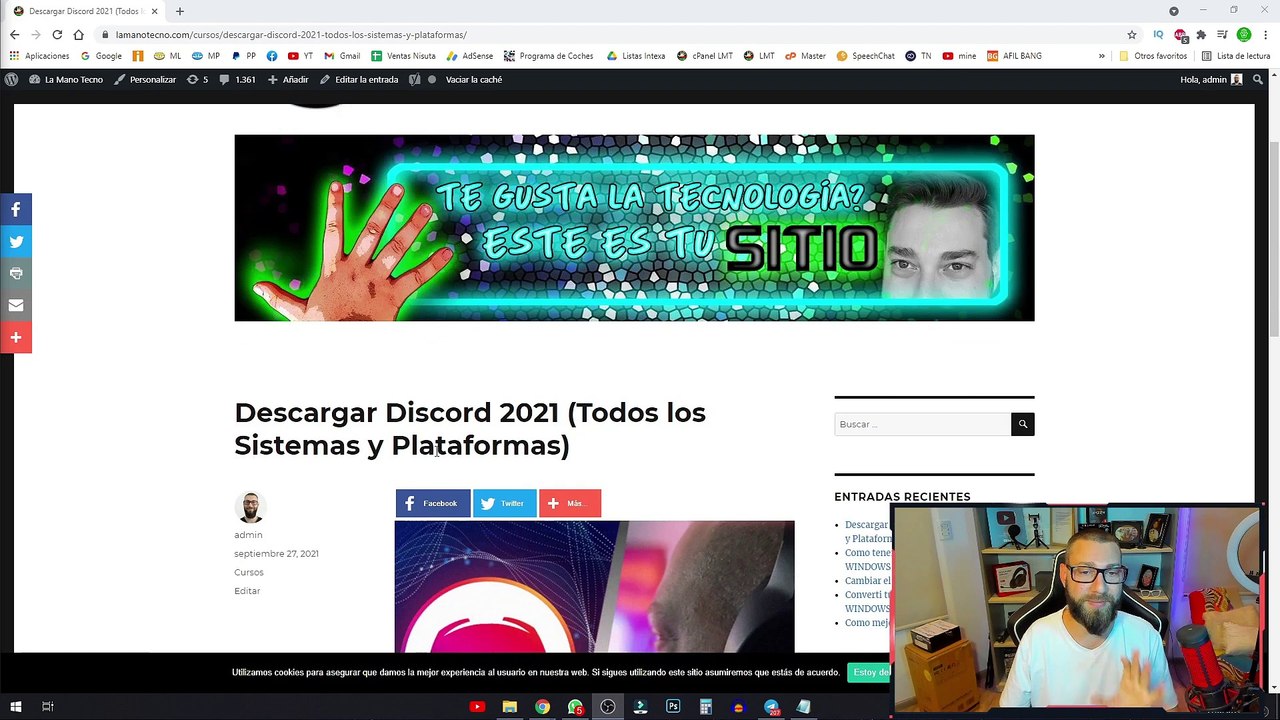
Task: Submit the sidebar search with the magnifier button
Action: 1022,424
